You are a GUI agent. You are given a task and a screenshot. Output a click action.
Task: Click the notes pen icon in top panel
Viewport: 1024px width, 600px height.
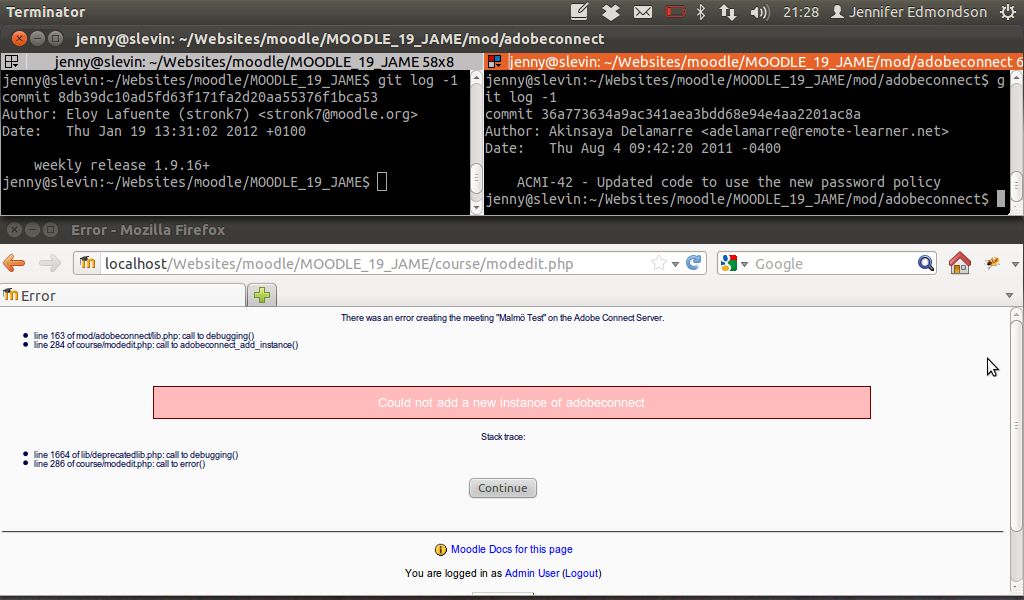click(579, 12)
